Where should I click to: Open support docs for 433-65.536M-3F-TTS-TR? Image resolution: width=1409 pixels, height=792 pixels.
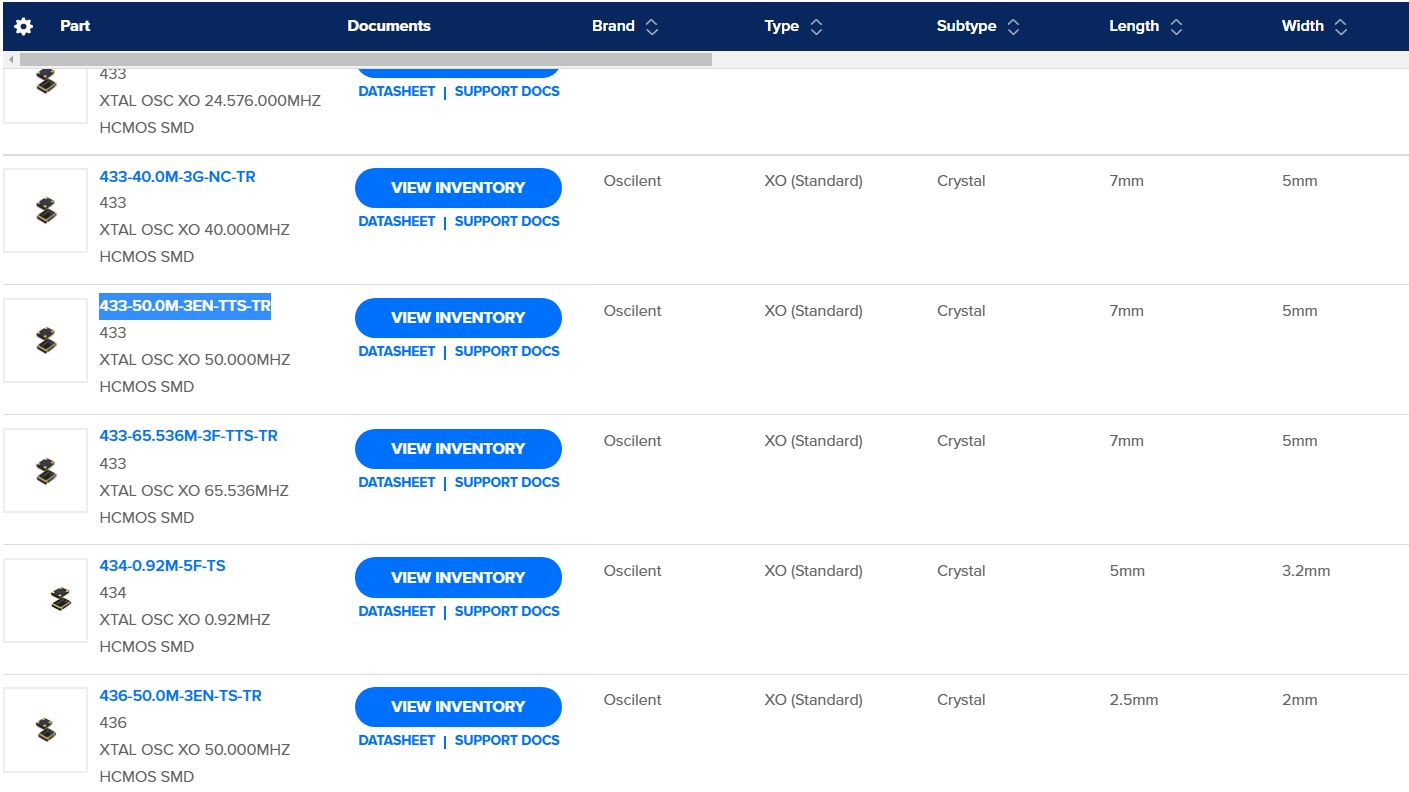point(507,482)
